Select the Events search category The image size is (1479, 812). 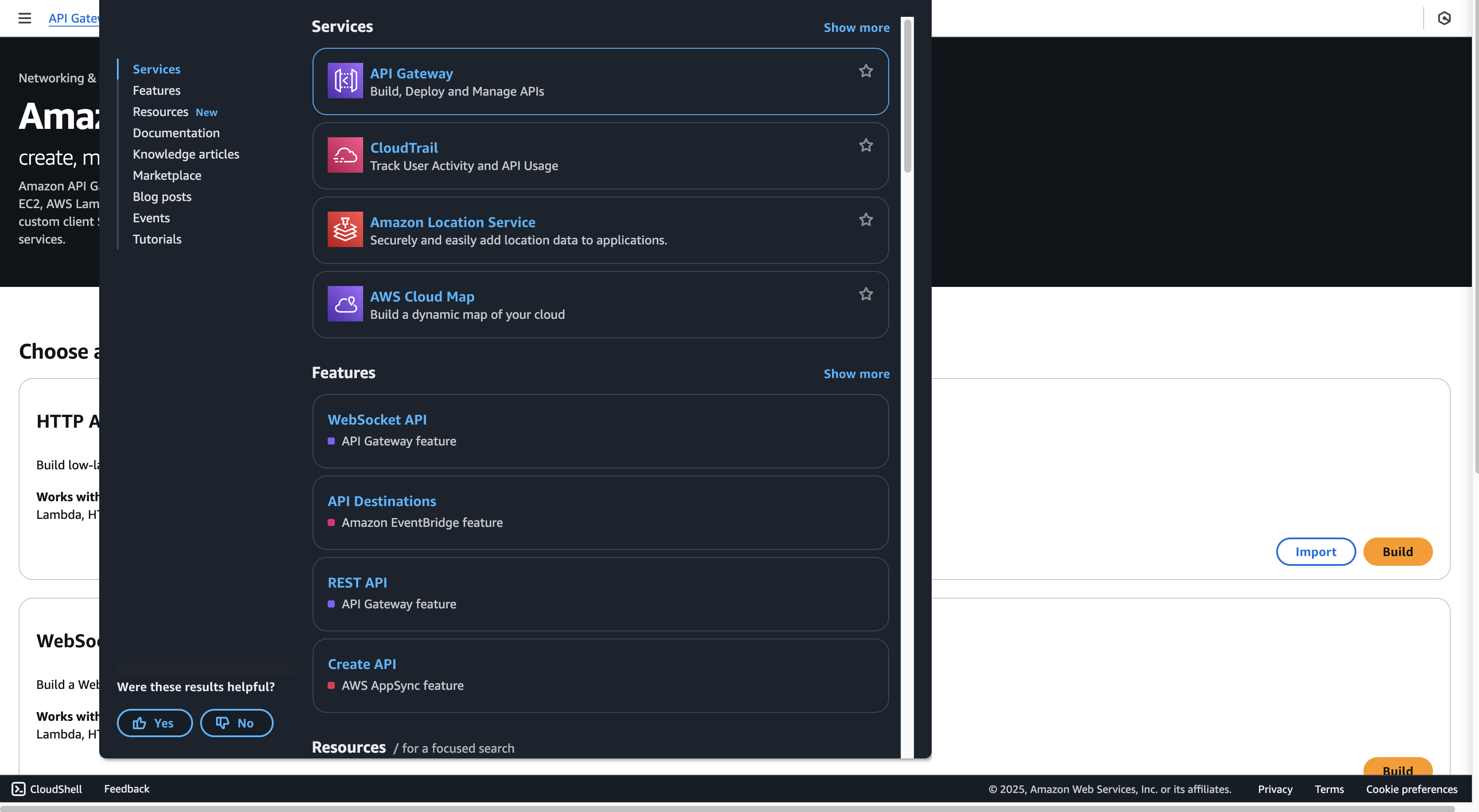151,218
